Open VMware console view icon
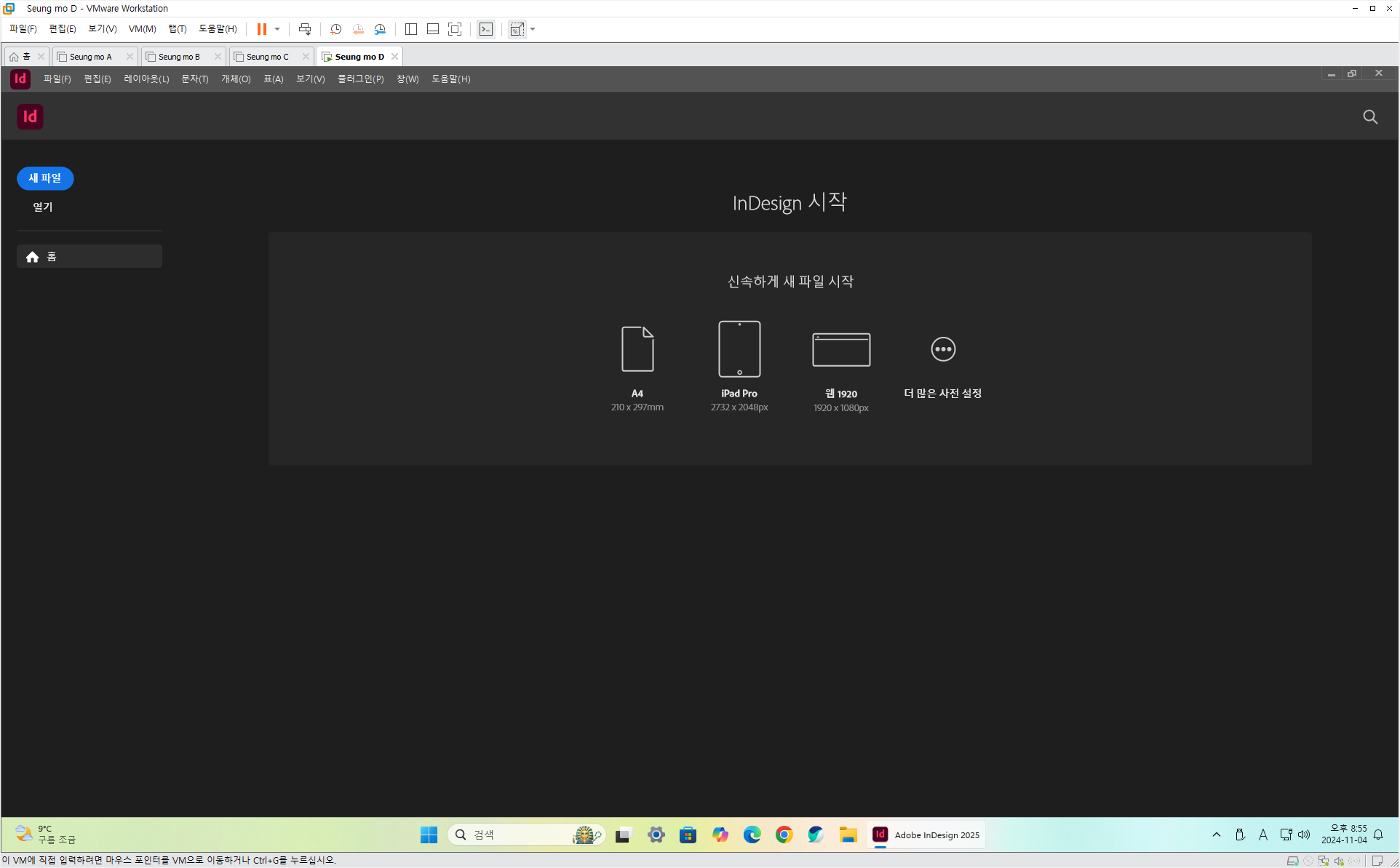Viewport: 1400px width, 868px height. pos(485,29)
